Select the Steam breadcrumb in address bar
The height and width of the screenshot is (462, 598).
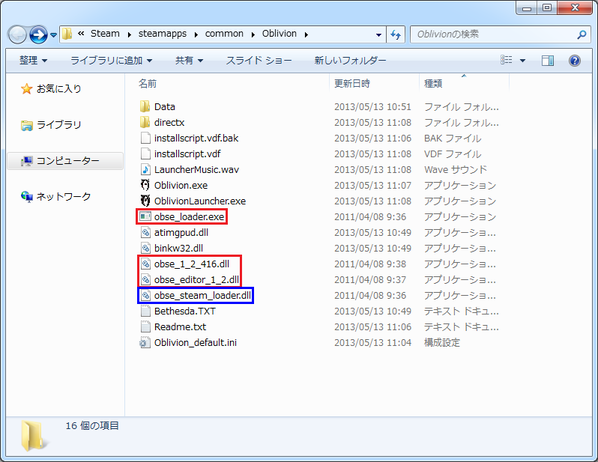(x=105, y=34)
